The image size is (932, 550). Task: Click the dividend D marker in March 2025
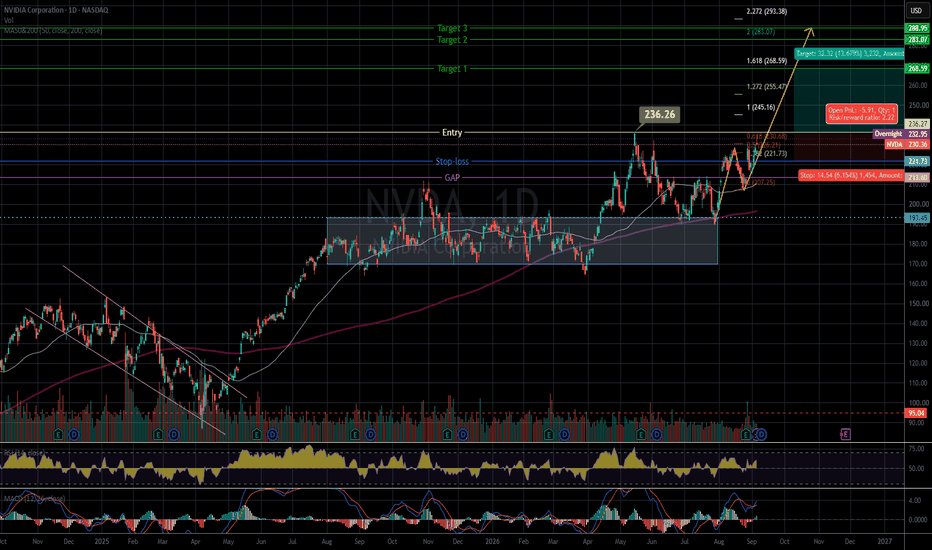pyautogui.click(x=174, y=435)
